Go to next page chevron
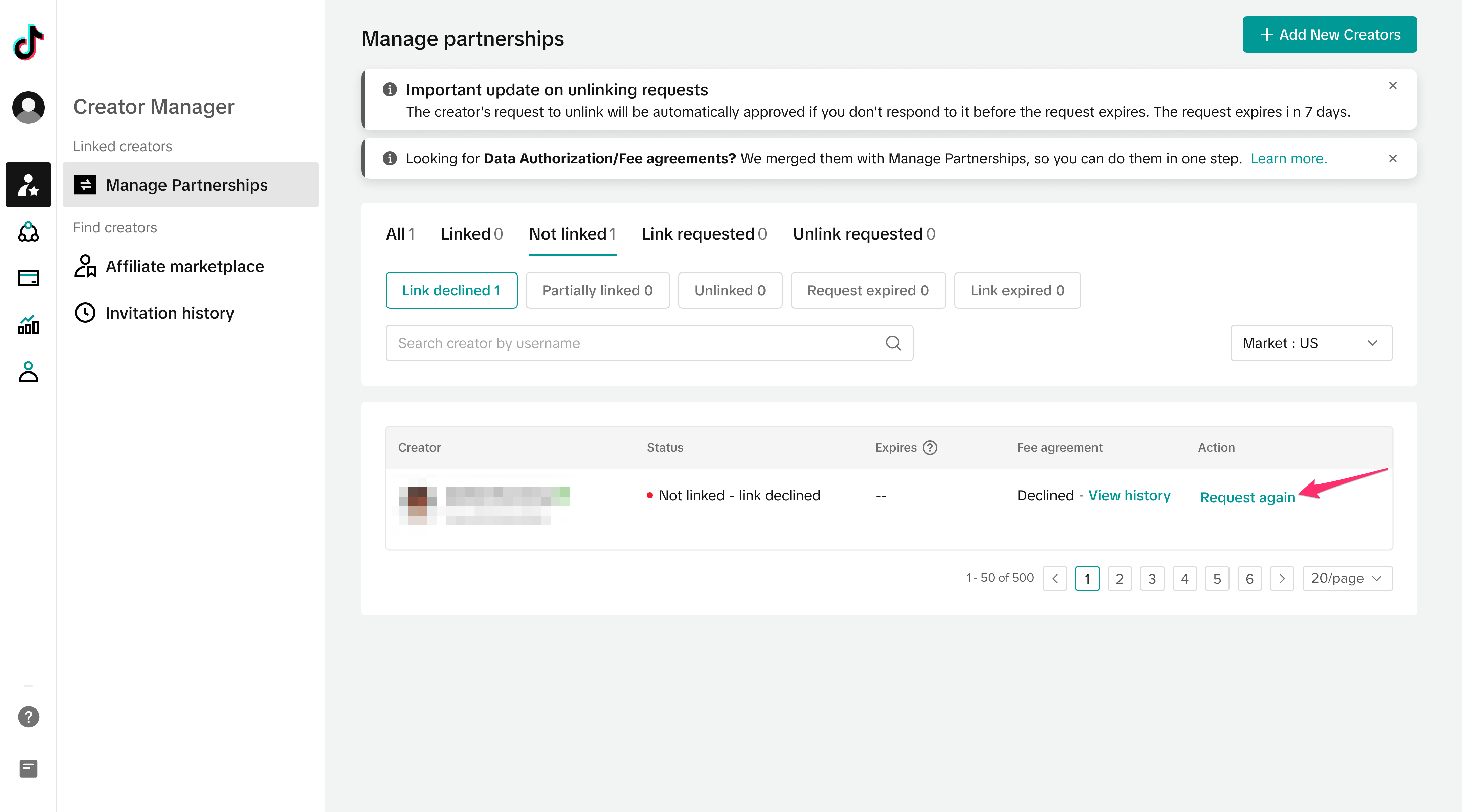Image resolution: width=1462 pixels, height=812 pixels. coord(1282,578)
